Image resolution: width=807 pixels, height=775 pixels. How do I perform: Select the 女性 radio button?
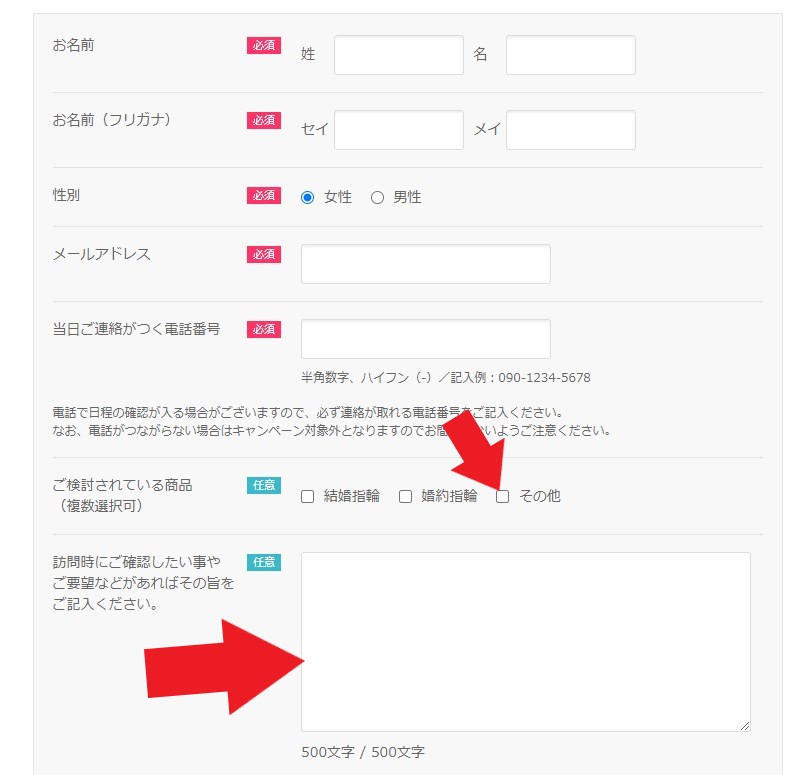(308, 197)
